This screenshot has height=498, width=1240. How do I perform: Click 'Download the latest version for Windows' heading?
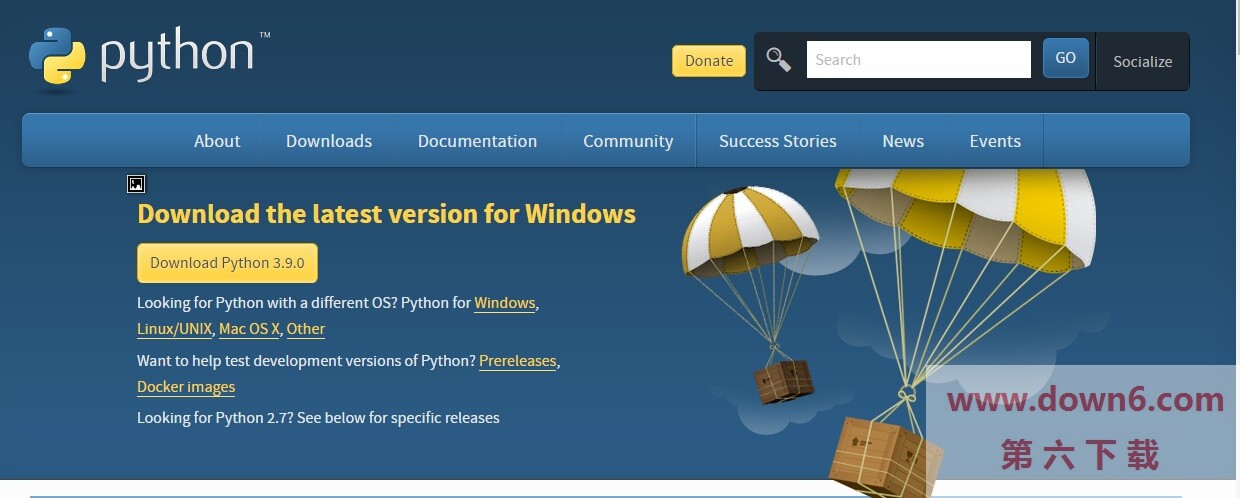pos(386,214)
